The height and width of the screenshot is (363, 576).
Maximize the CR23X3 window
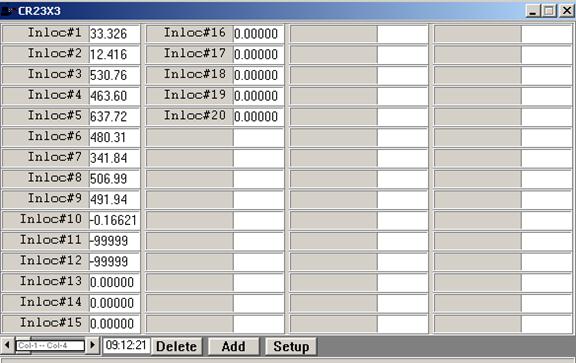(x=549, y=11)
